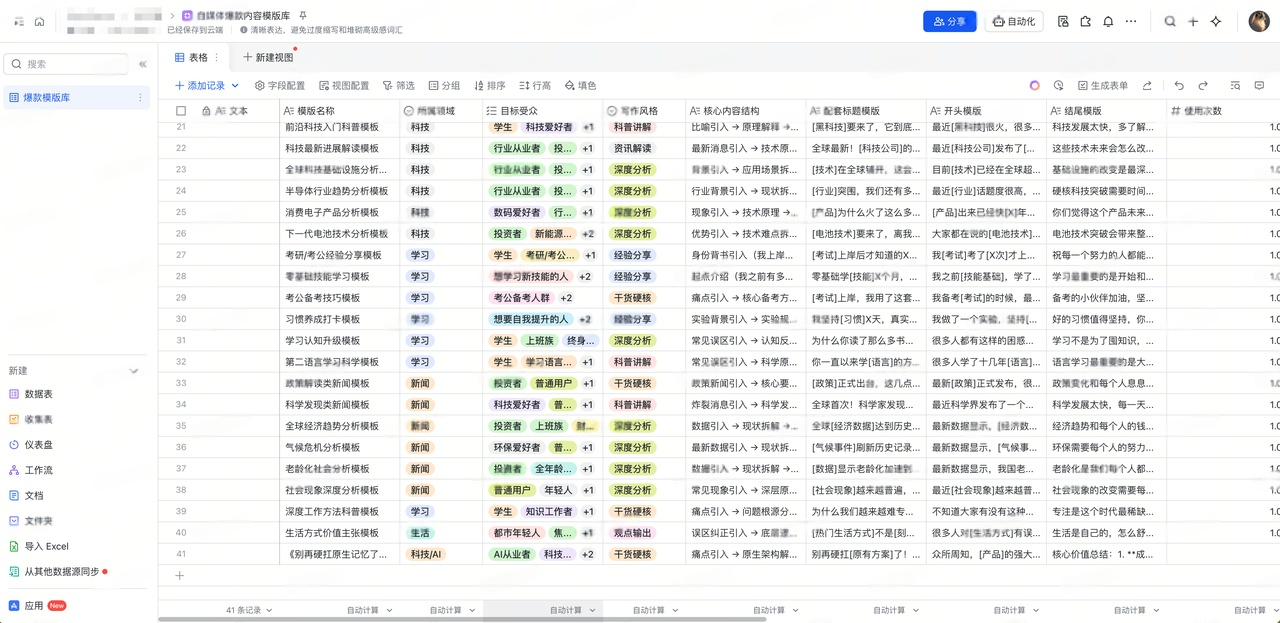Check the header select-all checkbox
1280x623 pixels.
(181, 111)
